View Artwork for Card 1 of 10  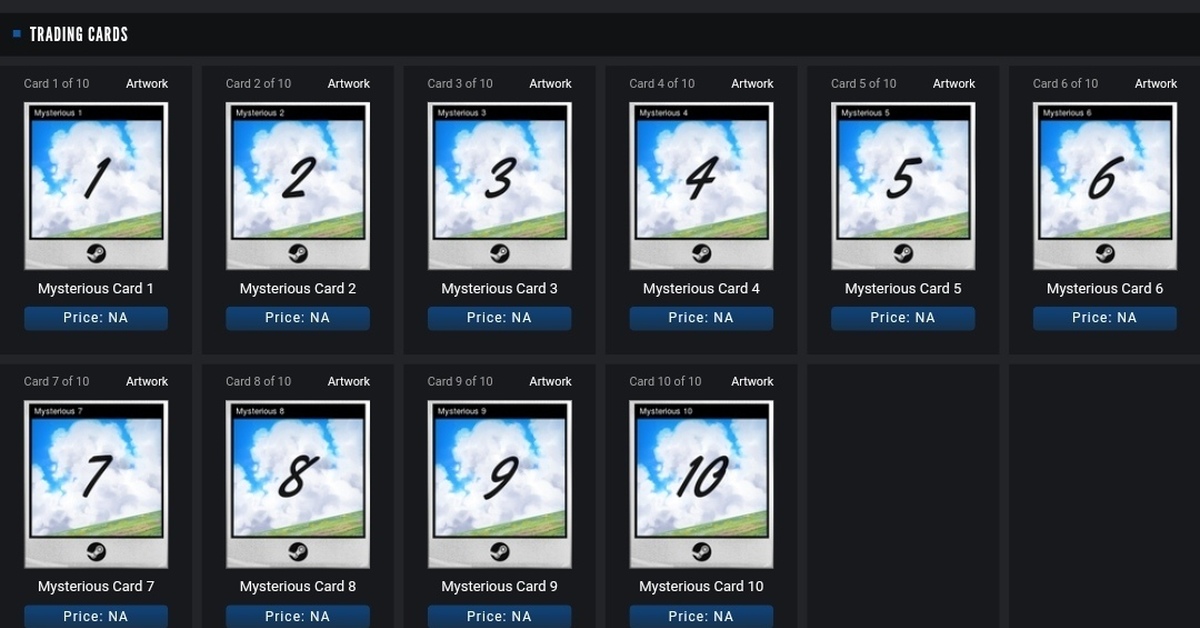point(147,84)
